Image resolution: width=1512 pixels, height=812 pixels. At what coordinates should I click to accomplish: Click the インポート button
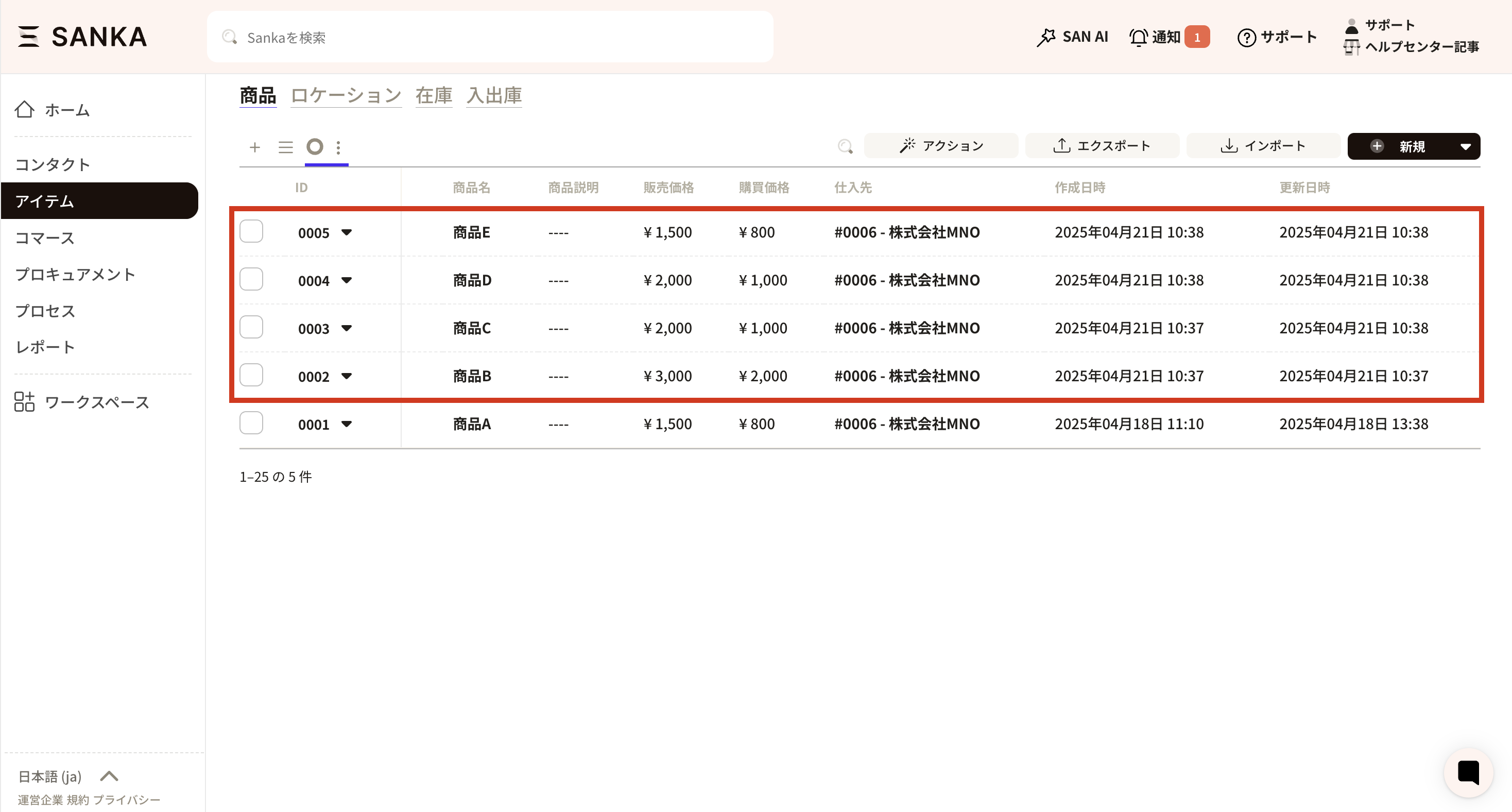pos(1263,146)
